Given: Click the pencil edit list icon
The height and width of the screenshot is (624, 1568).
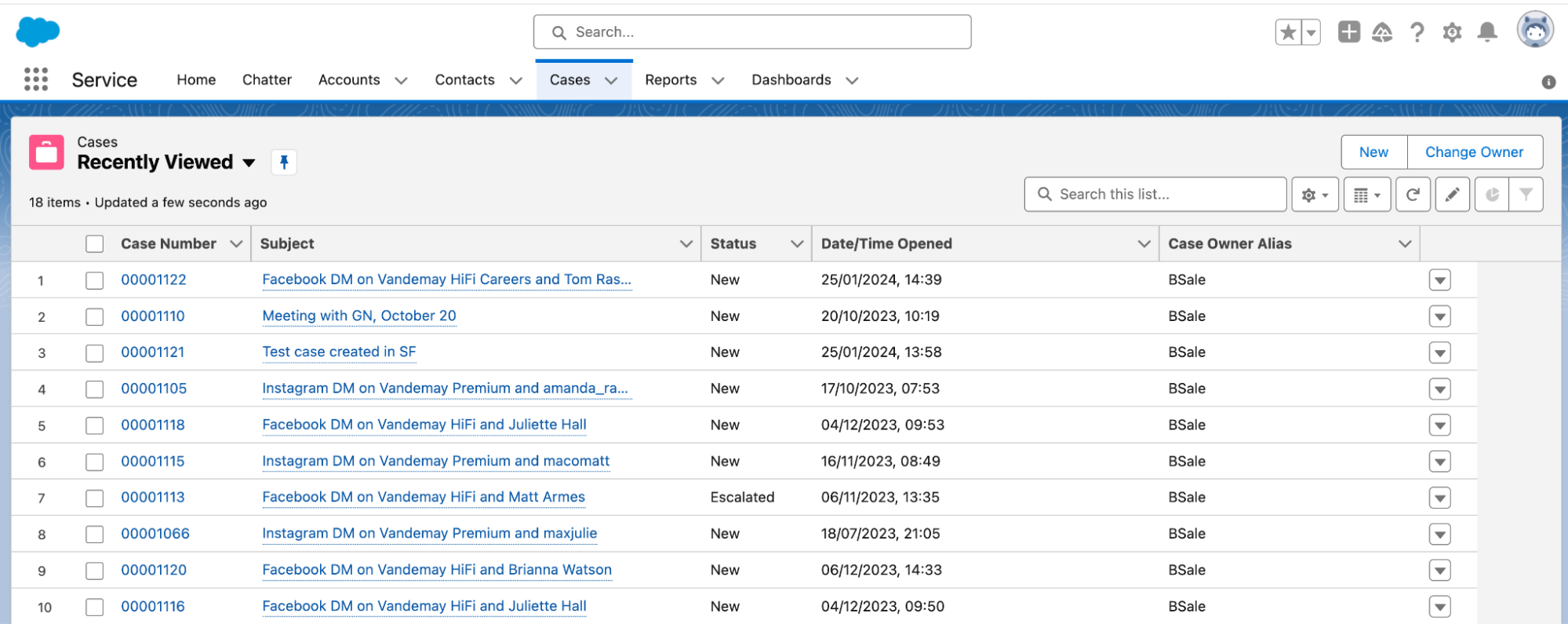Looking at the screenshot, I should [1453, 195].
